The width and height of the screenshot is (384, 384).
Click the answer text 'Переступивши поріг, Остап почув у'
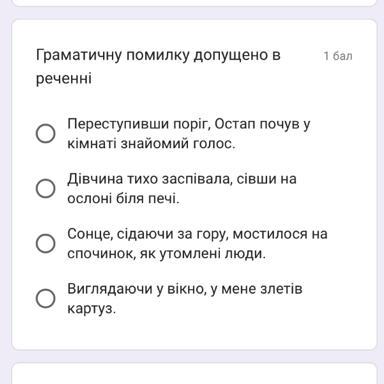tap(189, 124)
